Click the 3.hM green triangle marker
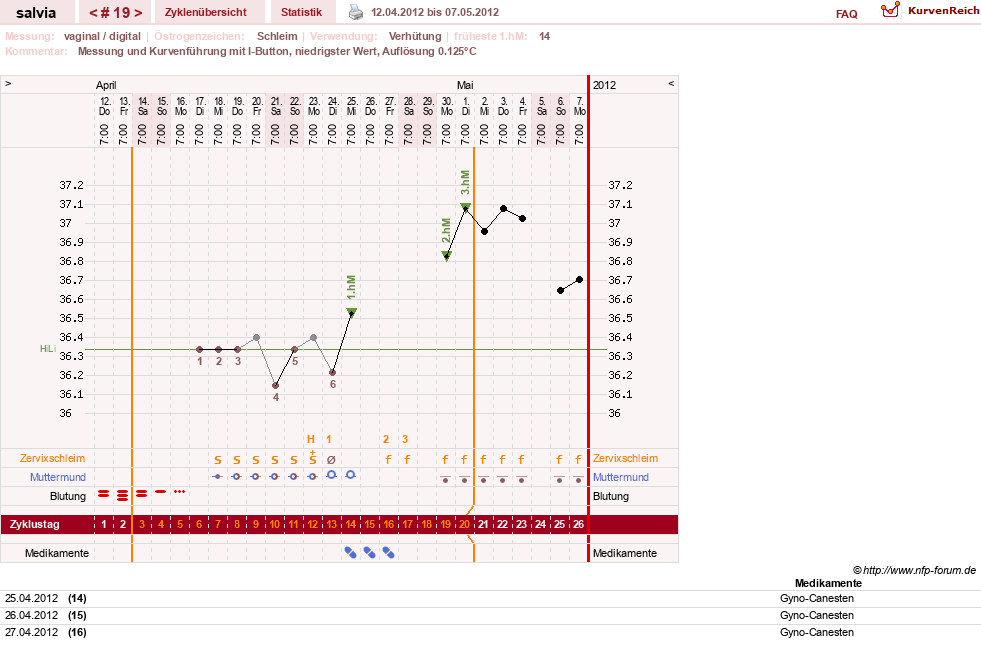Image resolution: width=981 pixels, height=662 pixels. coord(465,207)
